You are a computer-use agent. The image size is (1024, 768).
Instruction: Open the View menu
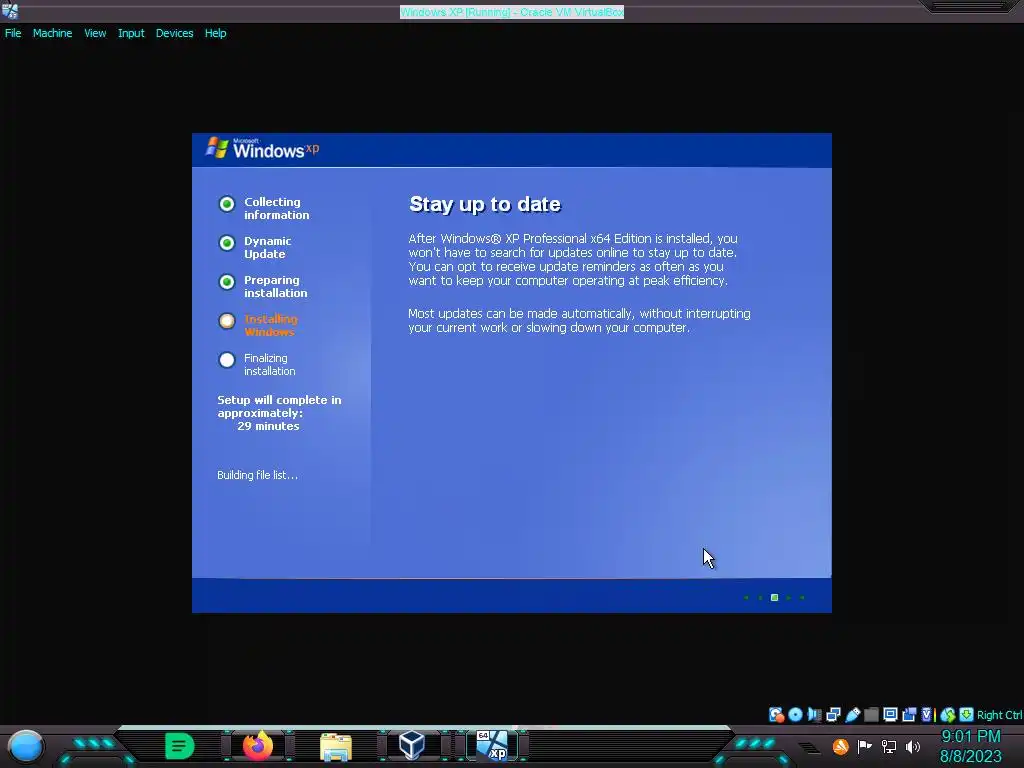[x=95, y=33]
